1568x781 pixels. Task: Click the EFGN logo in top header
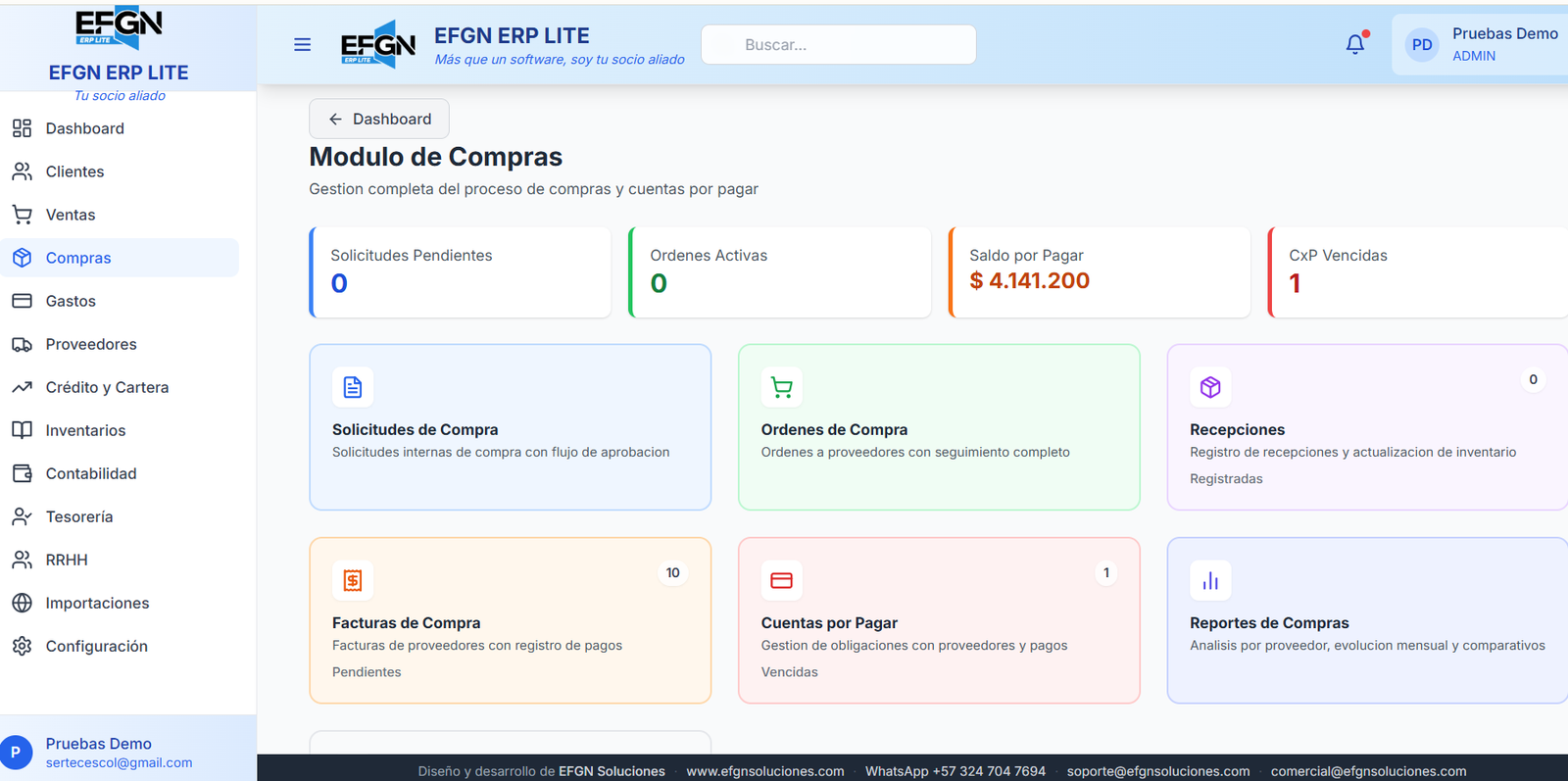pyautogui.click(x=378, y=45)
